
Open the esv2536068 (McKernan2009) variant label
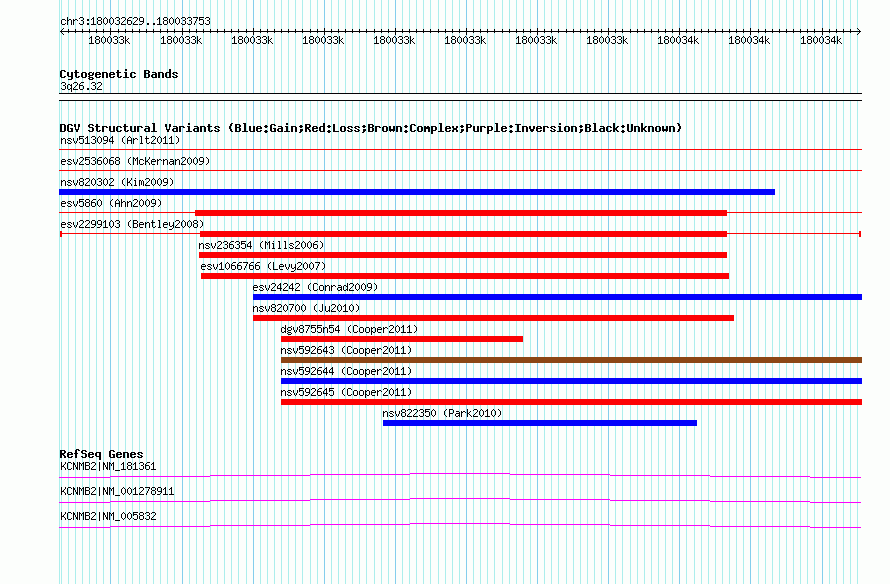tap(135, 161)
